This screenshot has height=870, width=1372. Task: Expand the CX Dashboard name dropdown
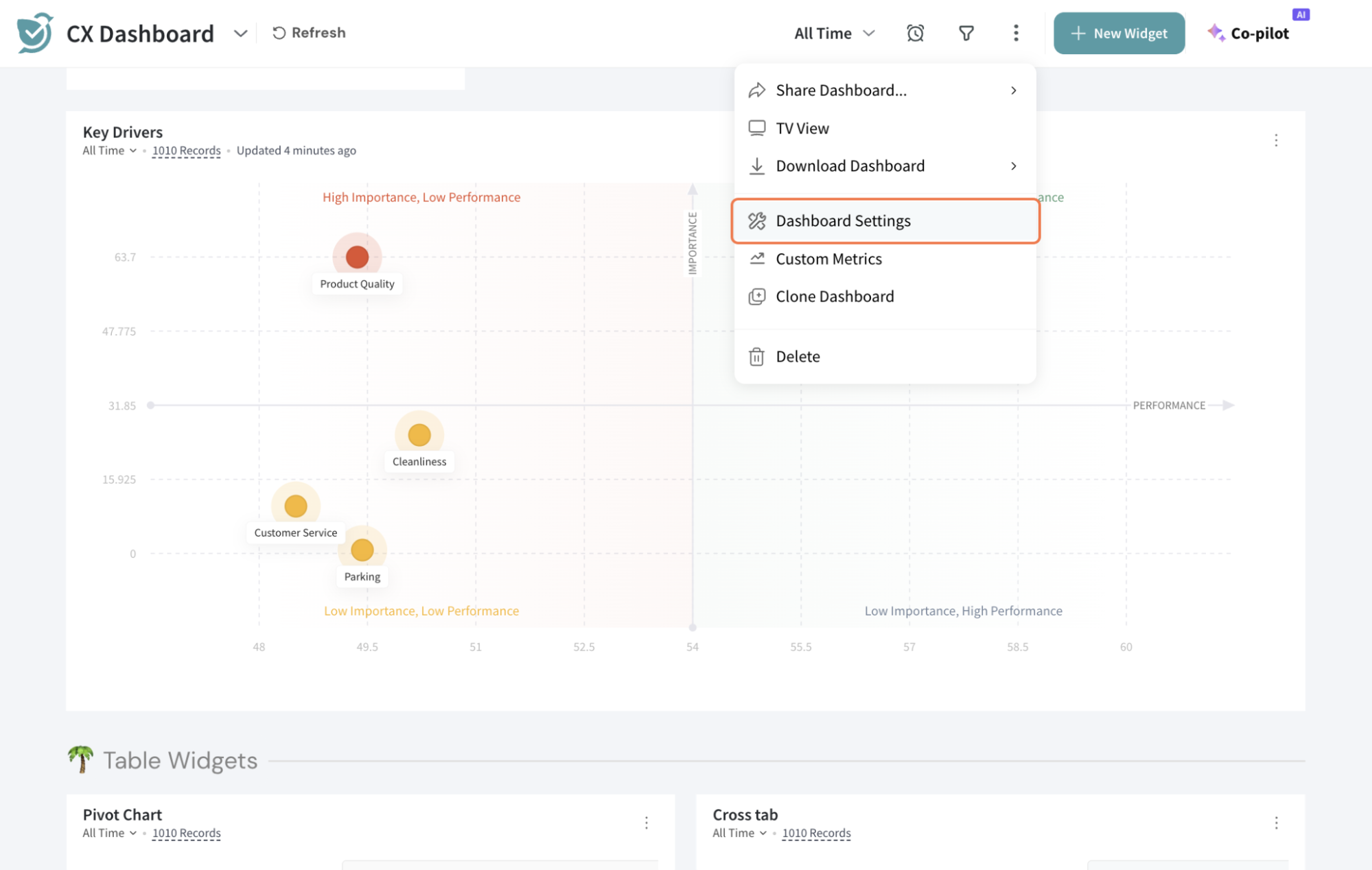click(240, 33)
